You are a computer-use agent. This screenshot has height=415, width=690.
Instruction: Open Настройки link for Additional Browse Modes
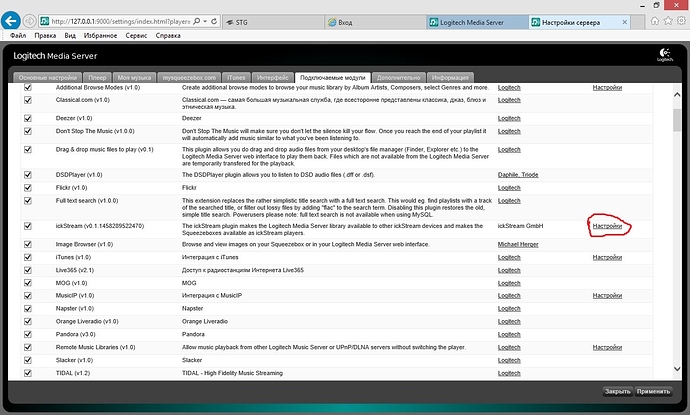pyautogui.click(x=607, y=88)
